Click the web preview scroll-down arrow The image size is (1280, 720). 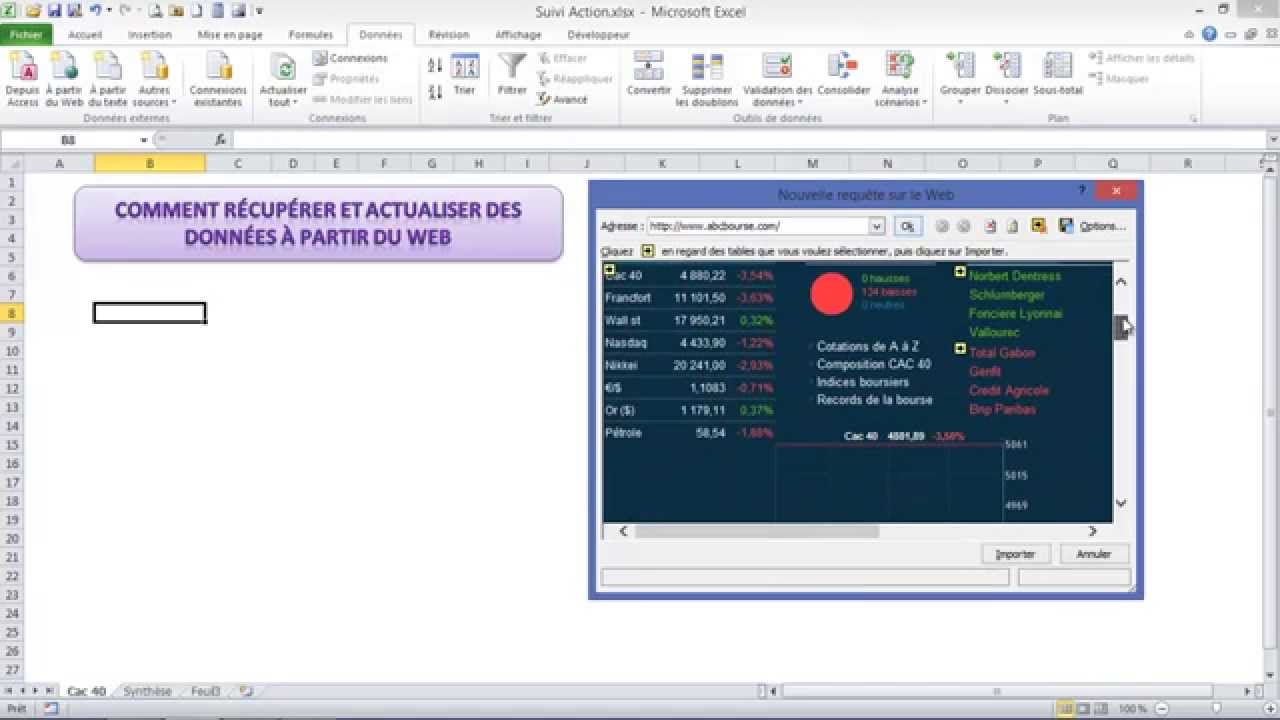(1121, 503)
